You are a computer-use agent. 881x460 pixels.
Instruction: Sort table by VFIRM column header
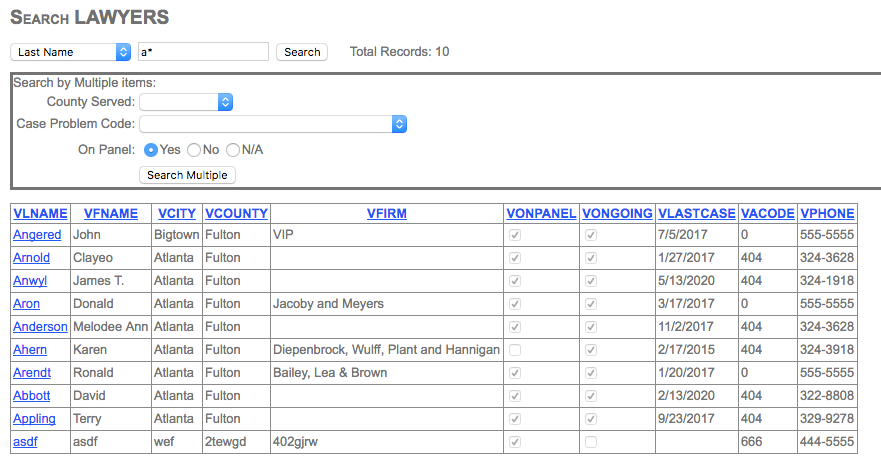point(386,213)
